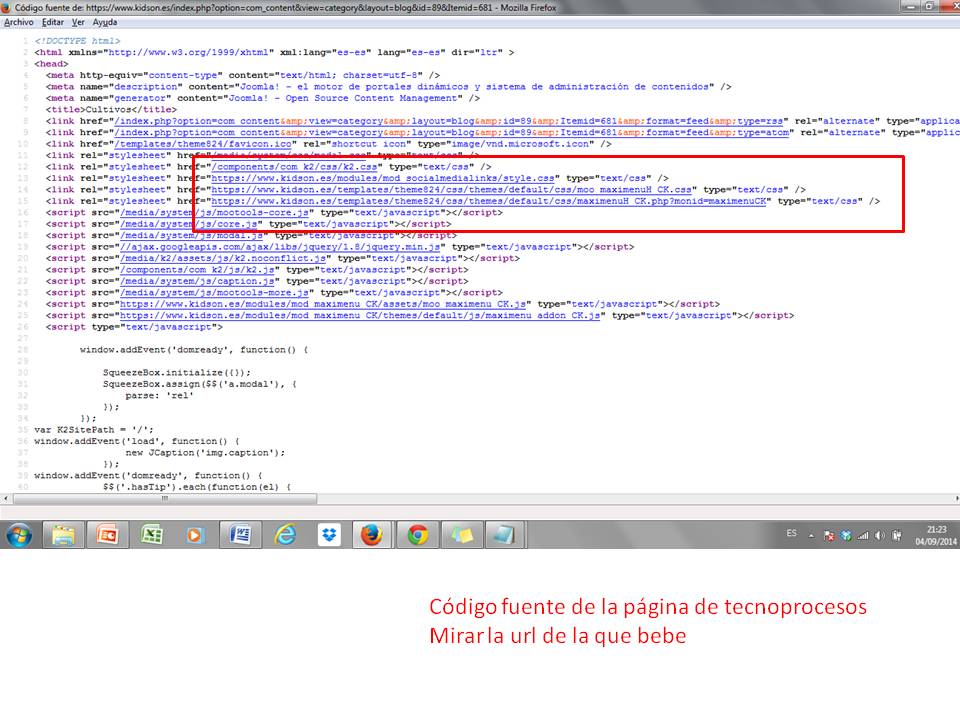Image resolution: width=960 pixels, height=720 pixels.
Task: Follow the type=rss feed link
Action: pyautogui.click(x=449, y=121)
